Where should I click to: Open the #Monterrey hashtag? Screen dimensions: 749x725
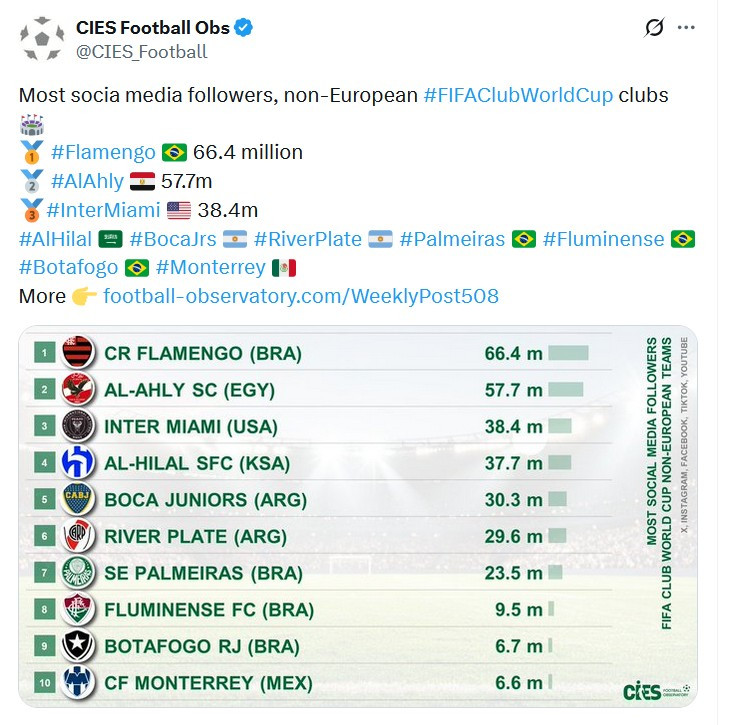point(211,267)
